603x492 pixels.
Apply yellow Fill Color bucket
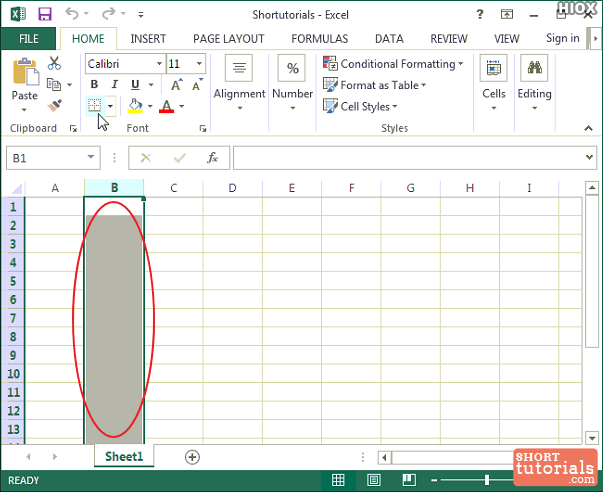(135, 105)
